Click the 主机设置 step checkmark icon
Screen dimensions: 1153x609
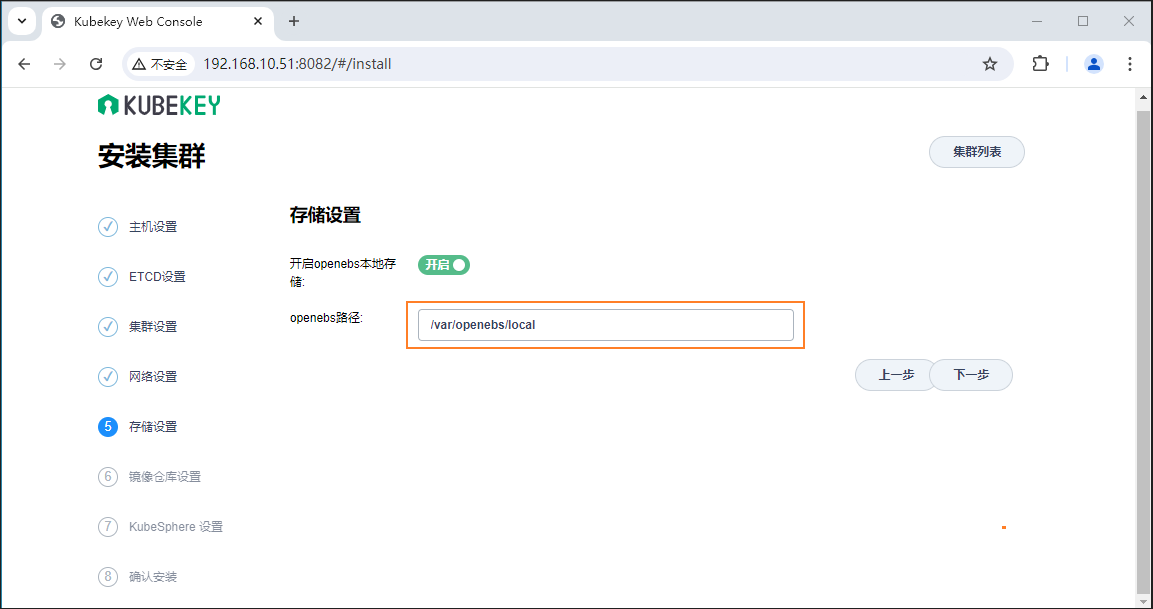pos(108,227)
